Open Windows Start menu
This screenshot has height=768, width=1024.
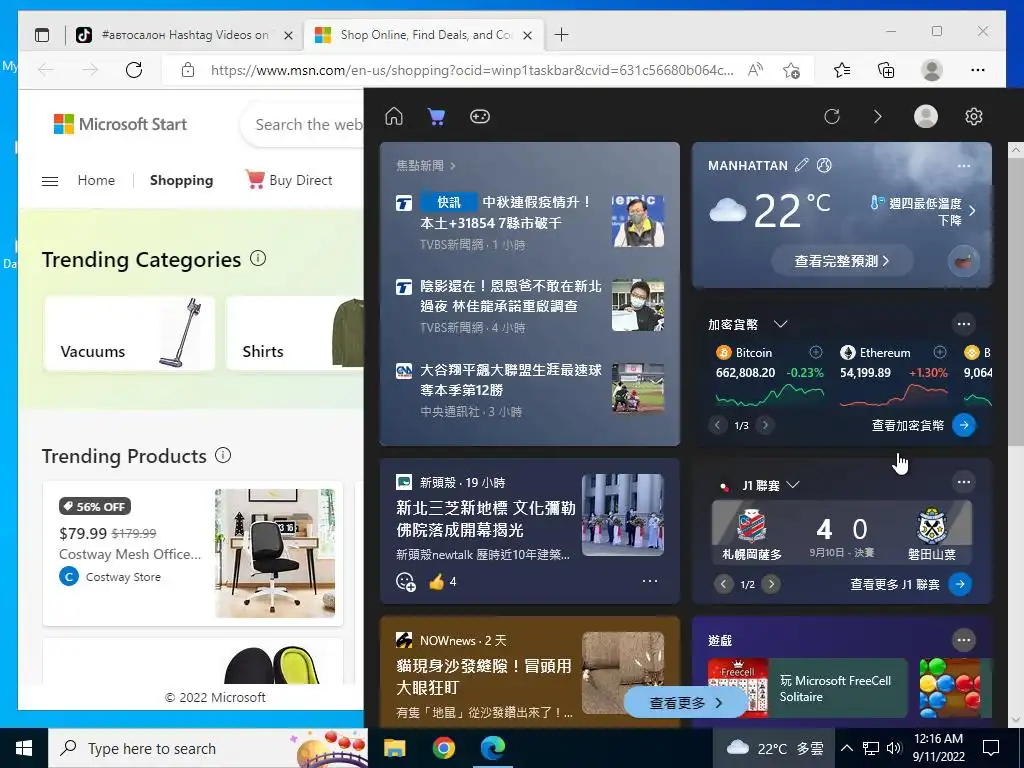24,748
